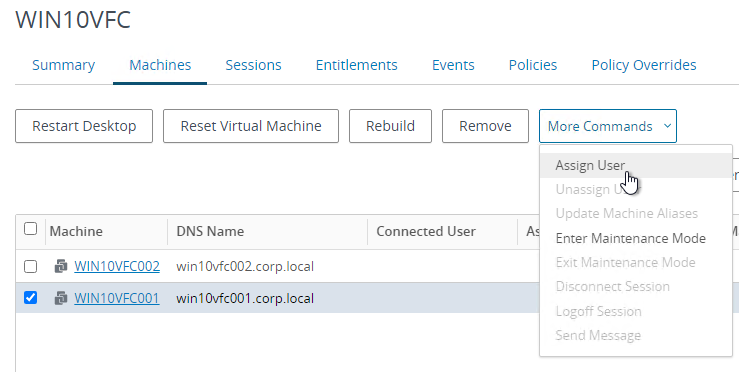Uncheck the WIN10VFC001 row checkbox
Screen dimensions: 739x372
(31, 298)
